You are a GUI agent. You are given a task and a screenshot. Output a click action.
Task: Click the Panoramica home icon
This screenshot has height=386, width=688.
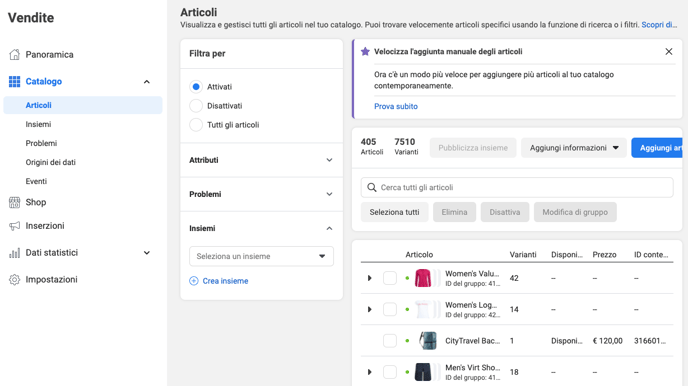coord(14,54)
